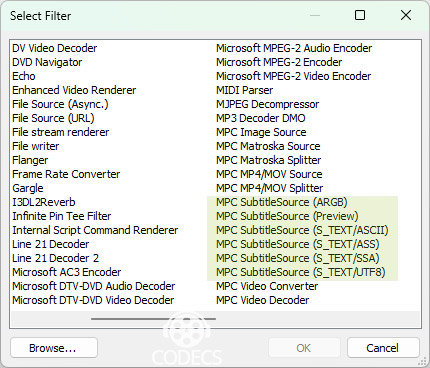430x368 pixels.
Task: Choose Microsoft AC3 Encoder
Action: pos(67,272)
